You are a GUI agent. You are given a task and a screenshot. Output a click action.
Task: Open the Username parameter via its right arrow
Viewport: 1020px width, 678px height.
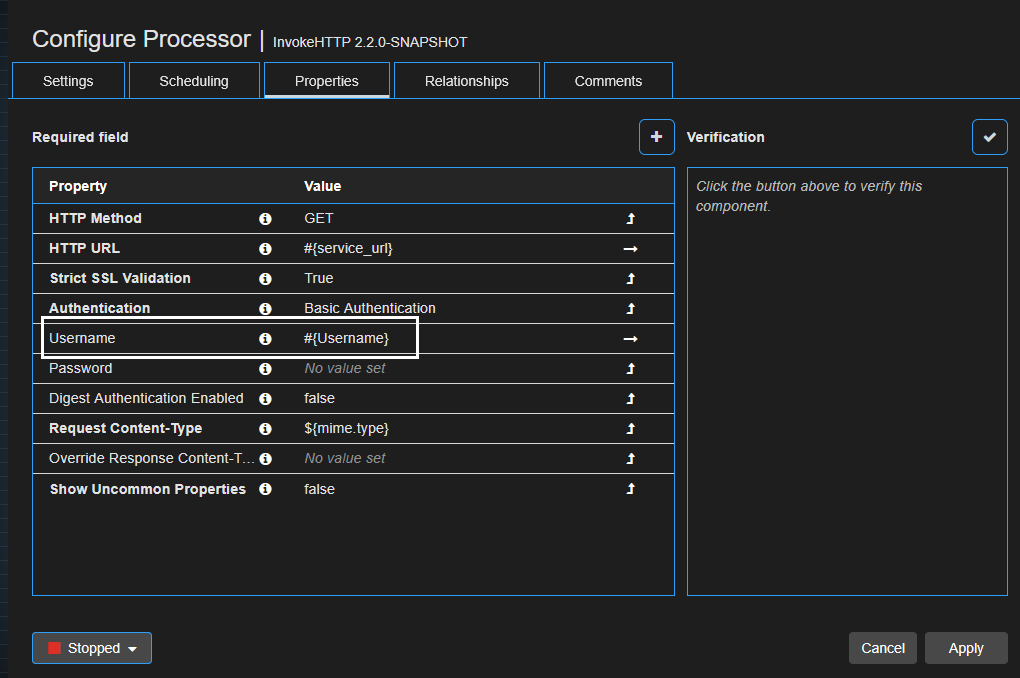pyautogui.click(x=630, y=338)
